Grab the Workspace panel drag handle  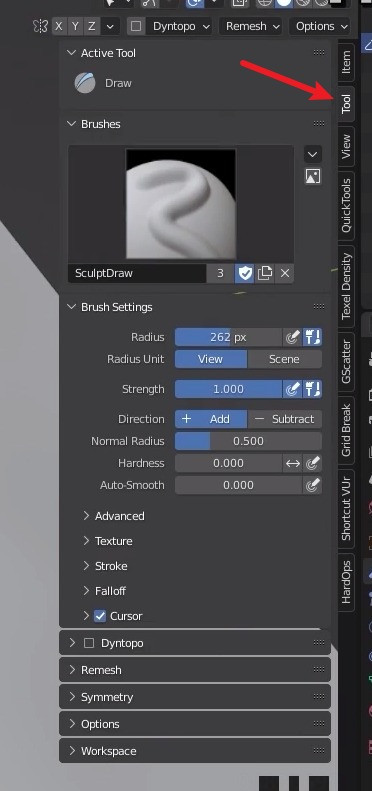[x=319, y=751]
